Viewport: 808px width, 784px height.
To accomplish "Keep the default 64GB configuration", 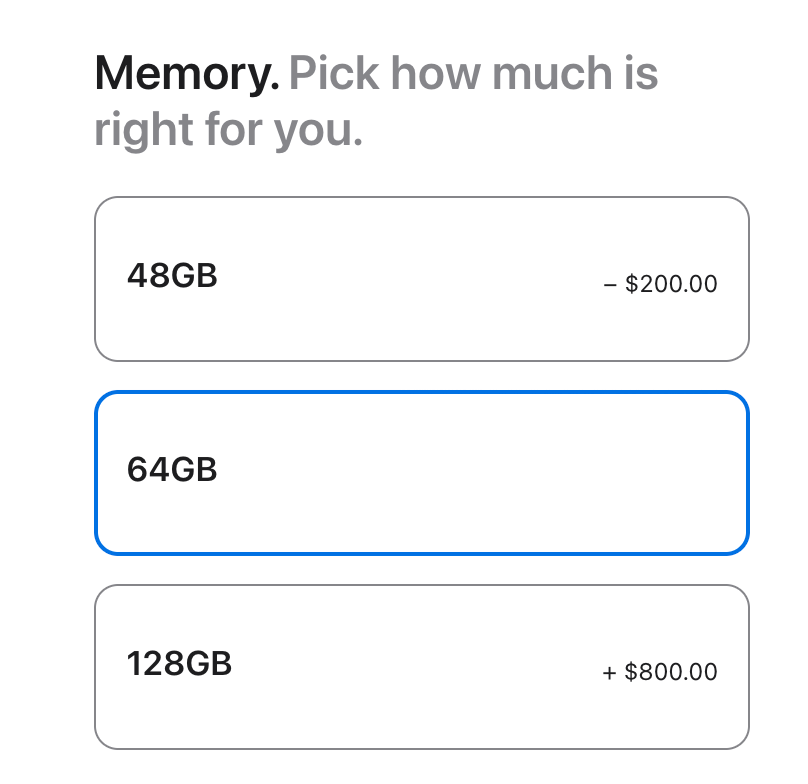I will [x=421, y=472].
